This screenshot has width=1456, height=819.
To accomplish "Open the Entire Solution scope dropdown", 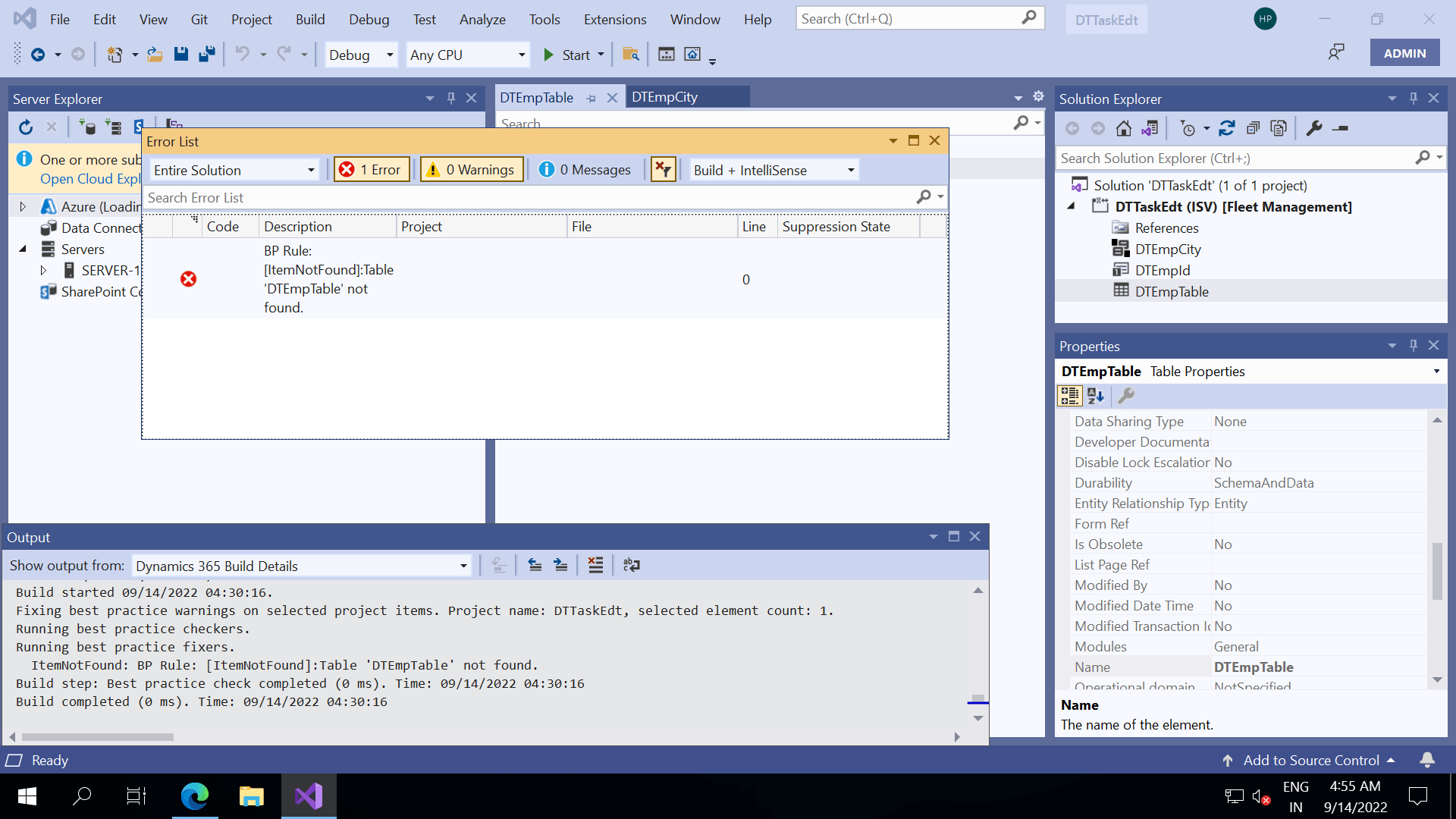I will click(x=234, y=171).
